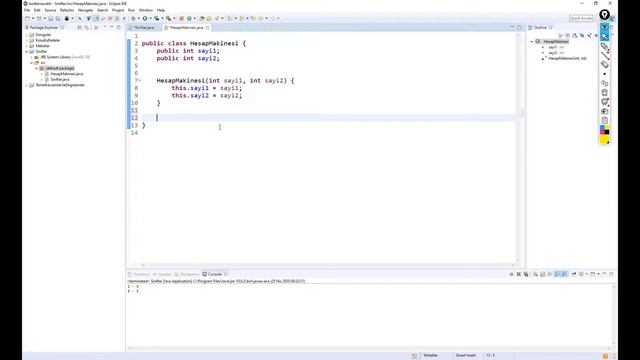
Task: Switch to the Console tab
Action: pos(215,274)
